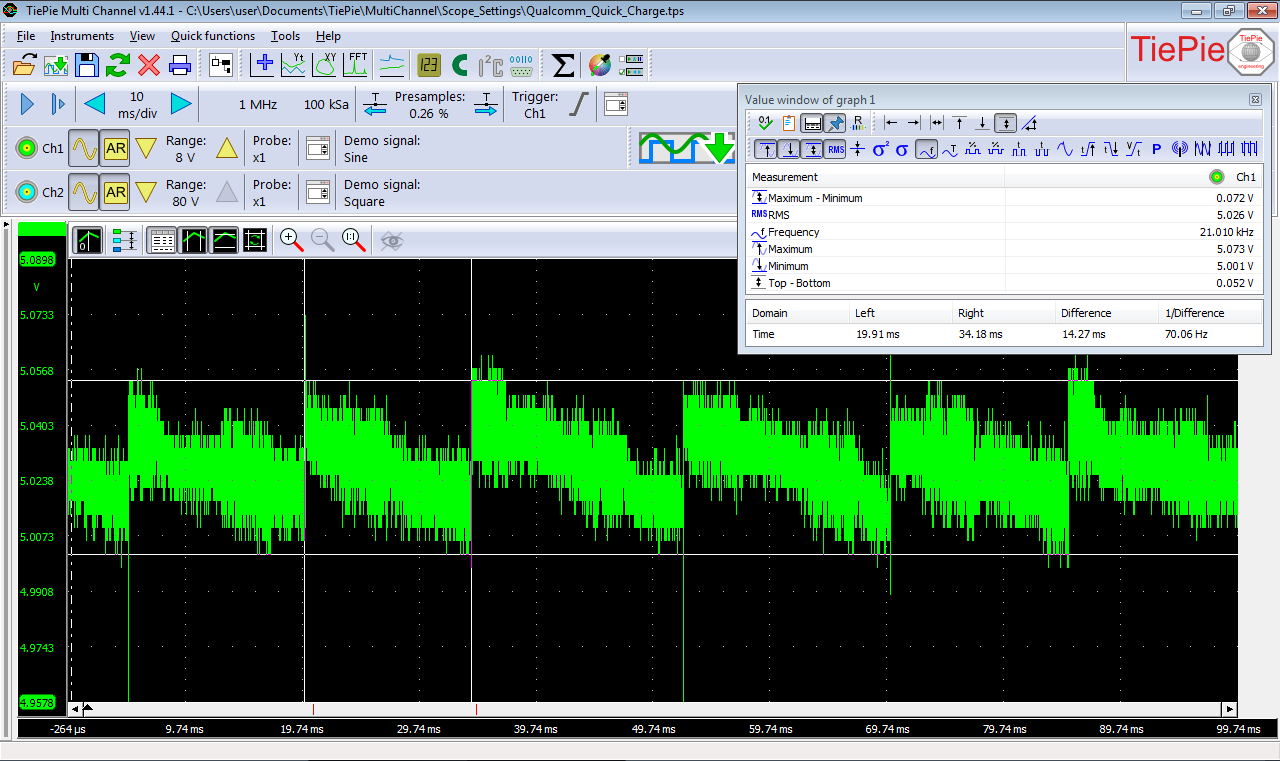The image size is (1280, 761).
Task: Toggle the RMS measurement in Value window
Action: click(835, 149)
